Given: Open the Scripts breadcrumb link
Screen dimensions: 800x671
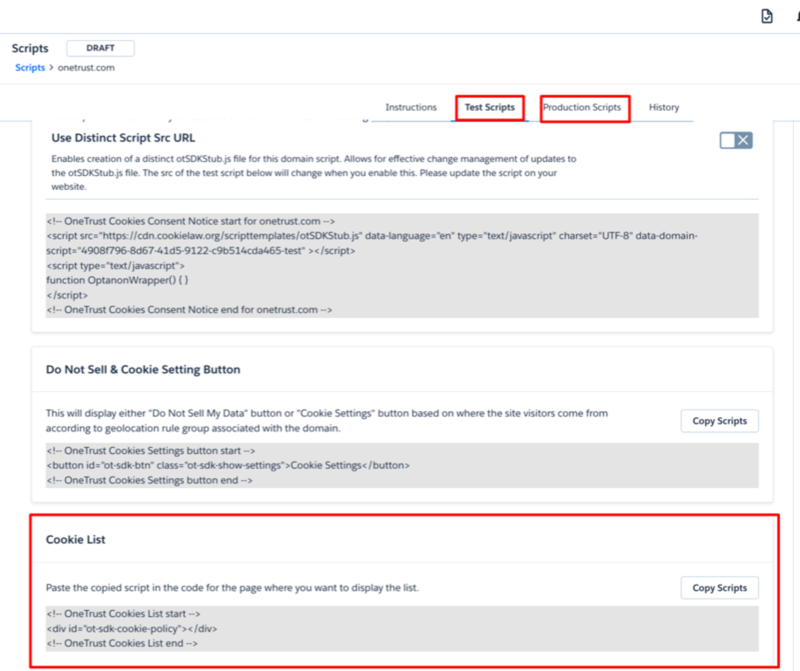Looking at the screenshot, I should pos(29,67).
